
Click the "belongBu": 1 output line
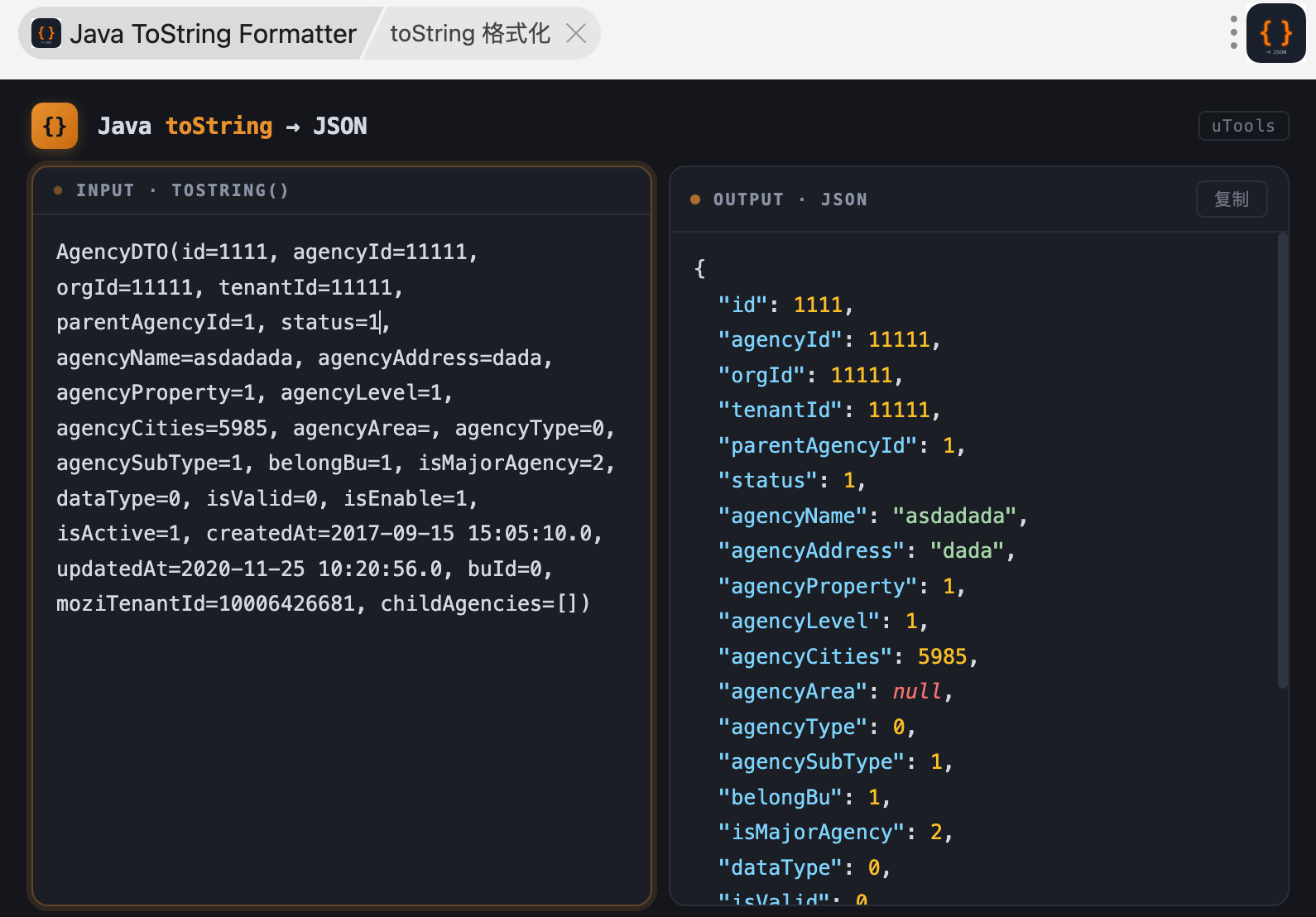click(804, 797)
